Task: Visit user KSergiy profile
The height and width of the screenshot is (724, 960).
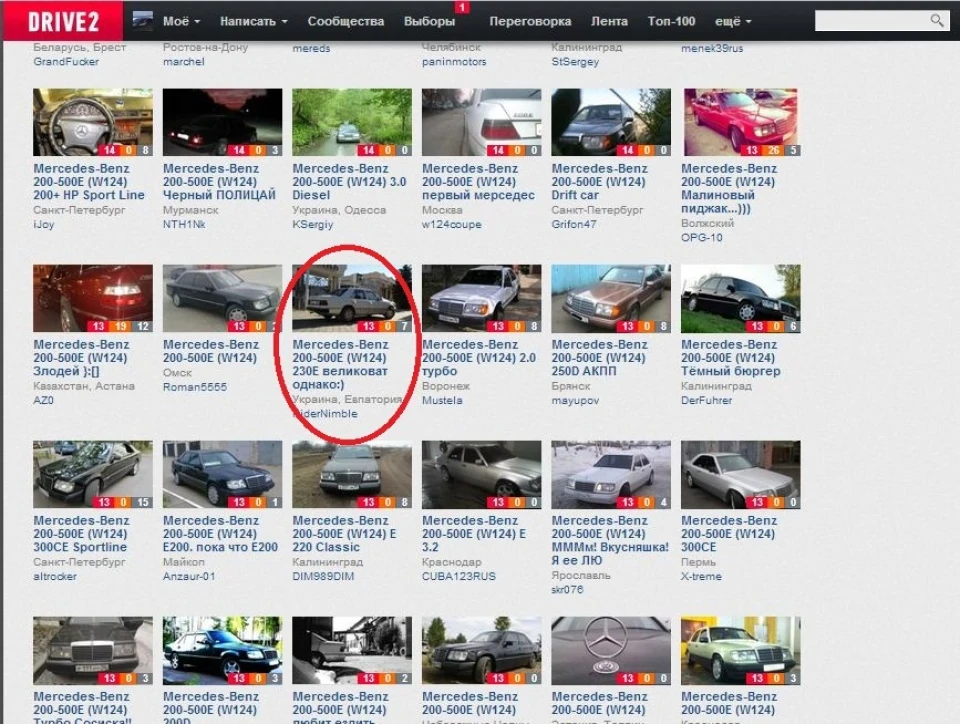Action: [313, 225]
